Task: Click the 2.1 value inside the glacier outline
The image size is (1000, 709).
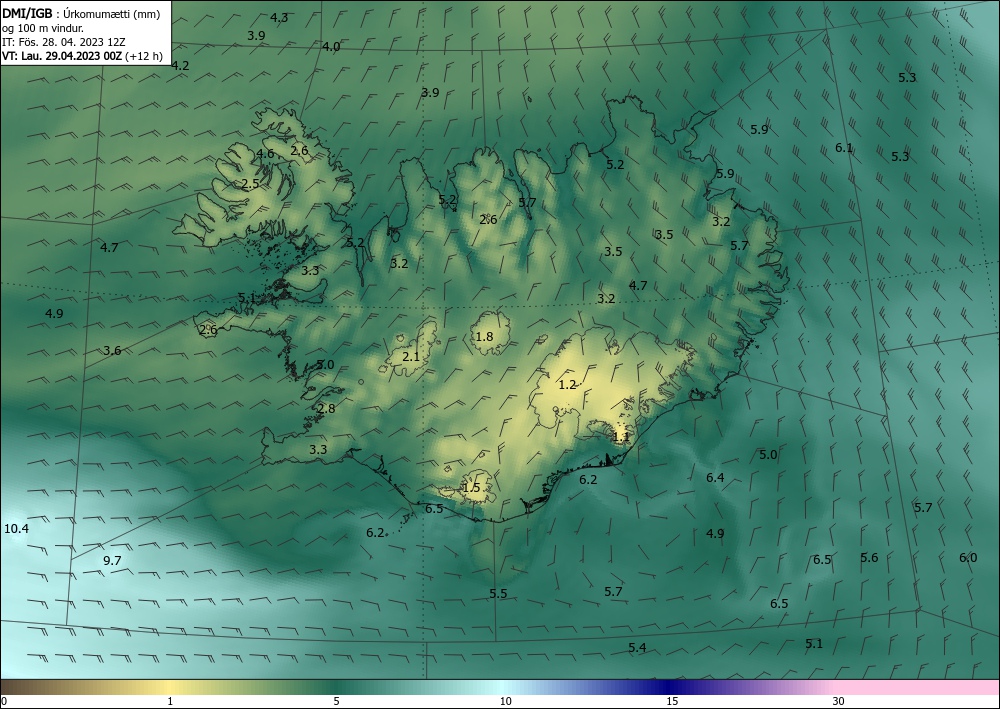Action: coord(411,356)
